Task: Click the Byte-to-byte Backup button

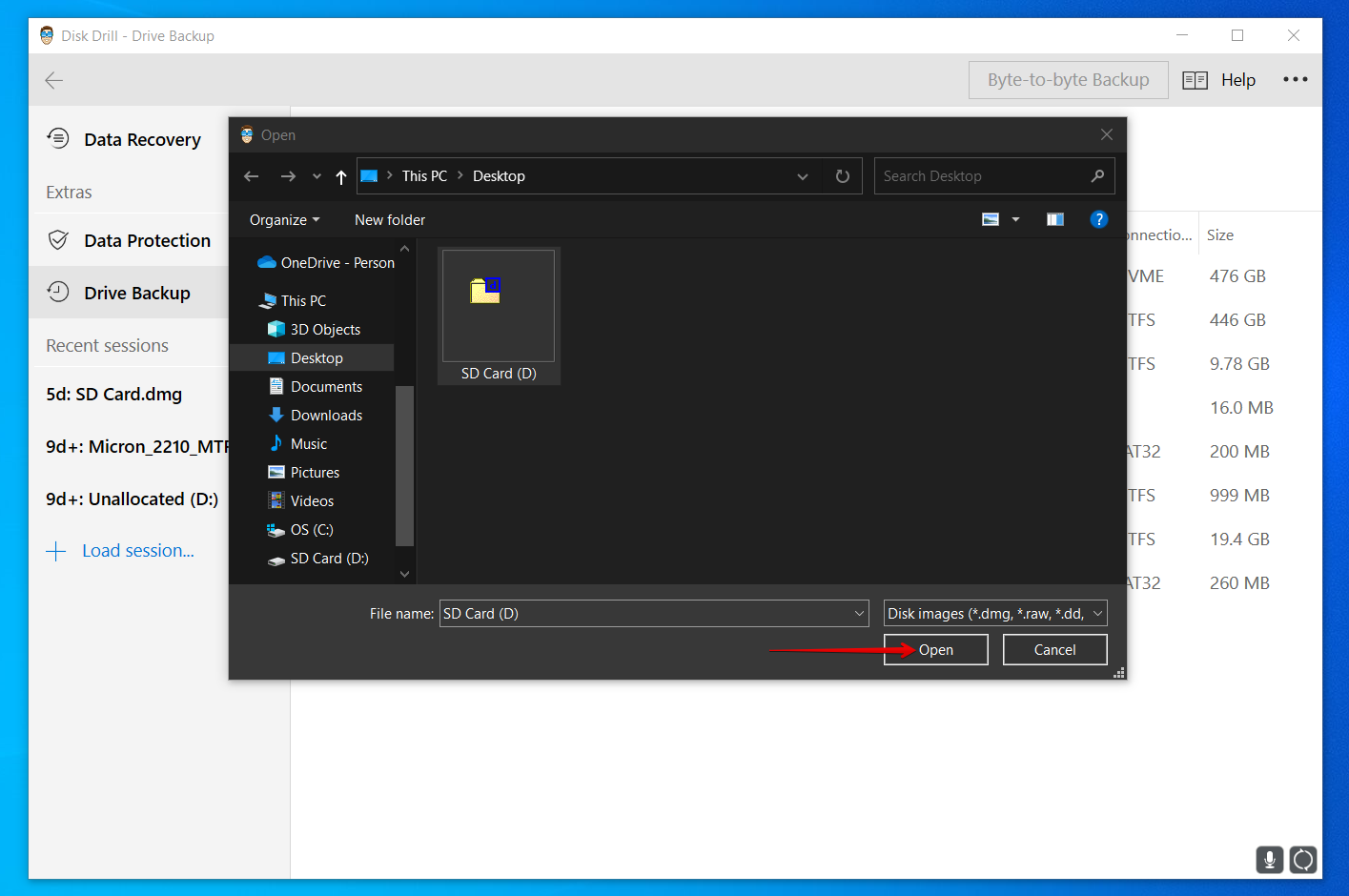Action: [1068, 80]
